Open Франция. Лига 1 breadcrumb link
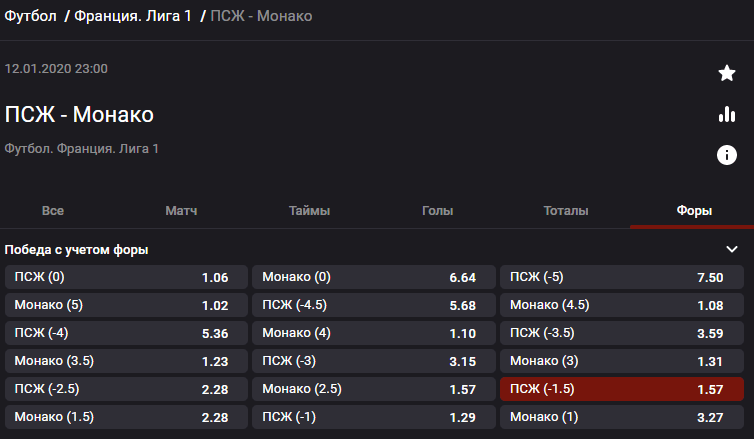 coord(133,16)
